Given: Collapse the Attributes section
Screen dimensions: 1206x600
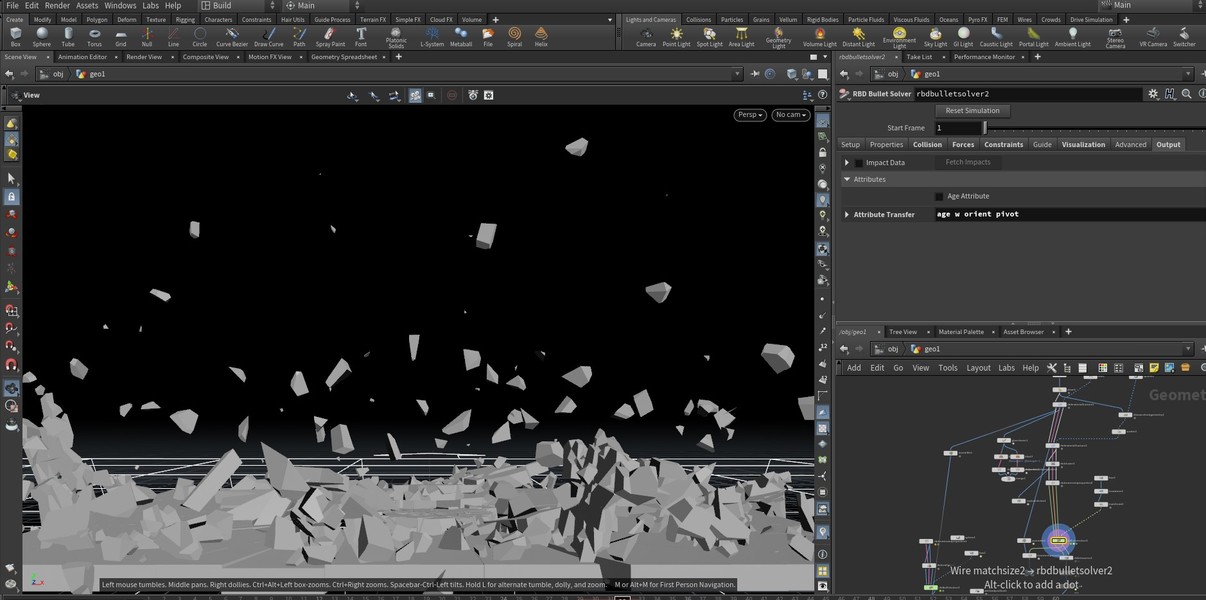Looking at the screenshot, I should pos(847,180).
